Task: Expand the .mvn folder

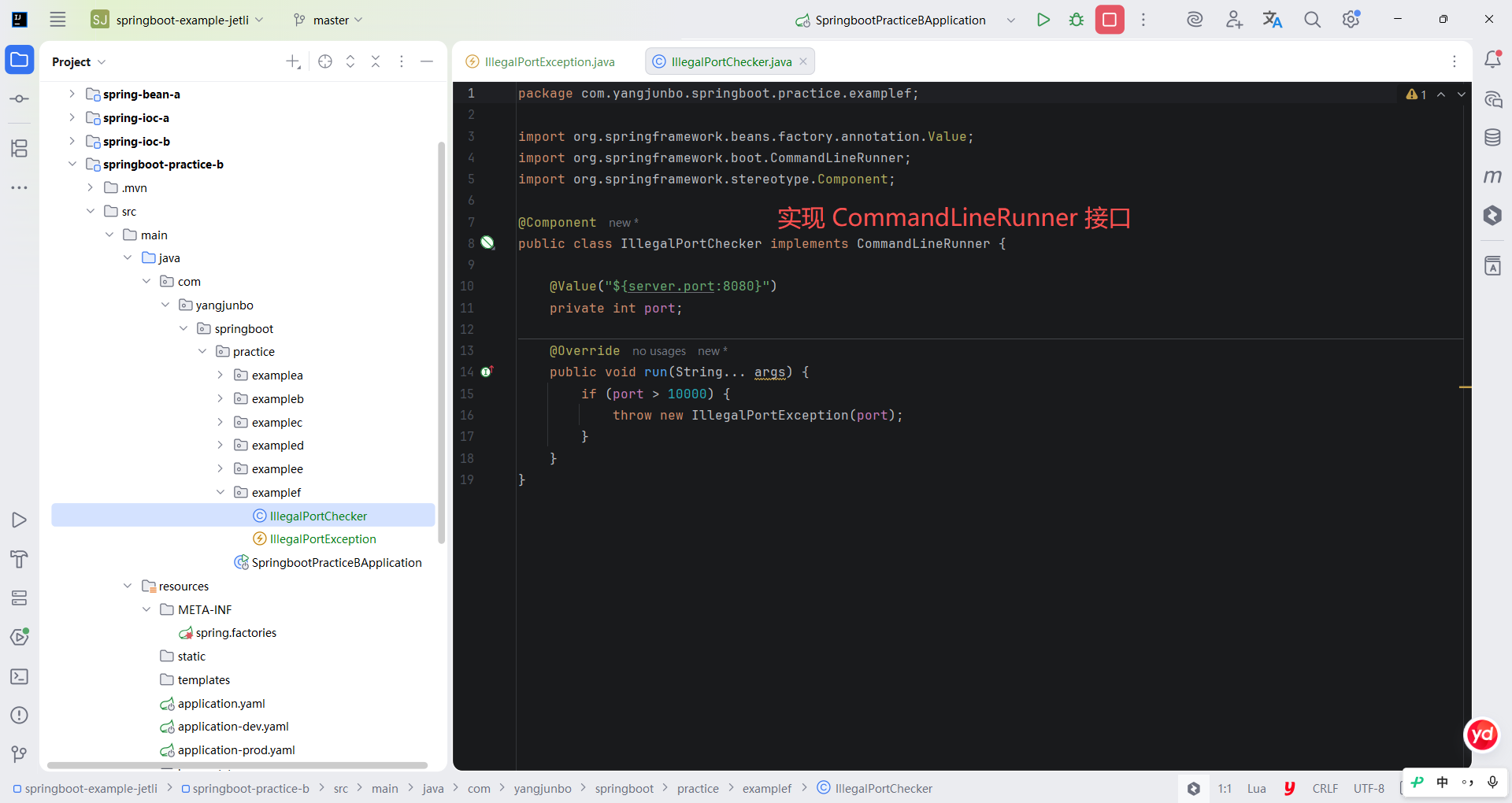Action: tap(91, 187)
